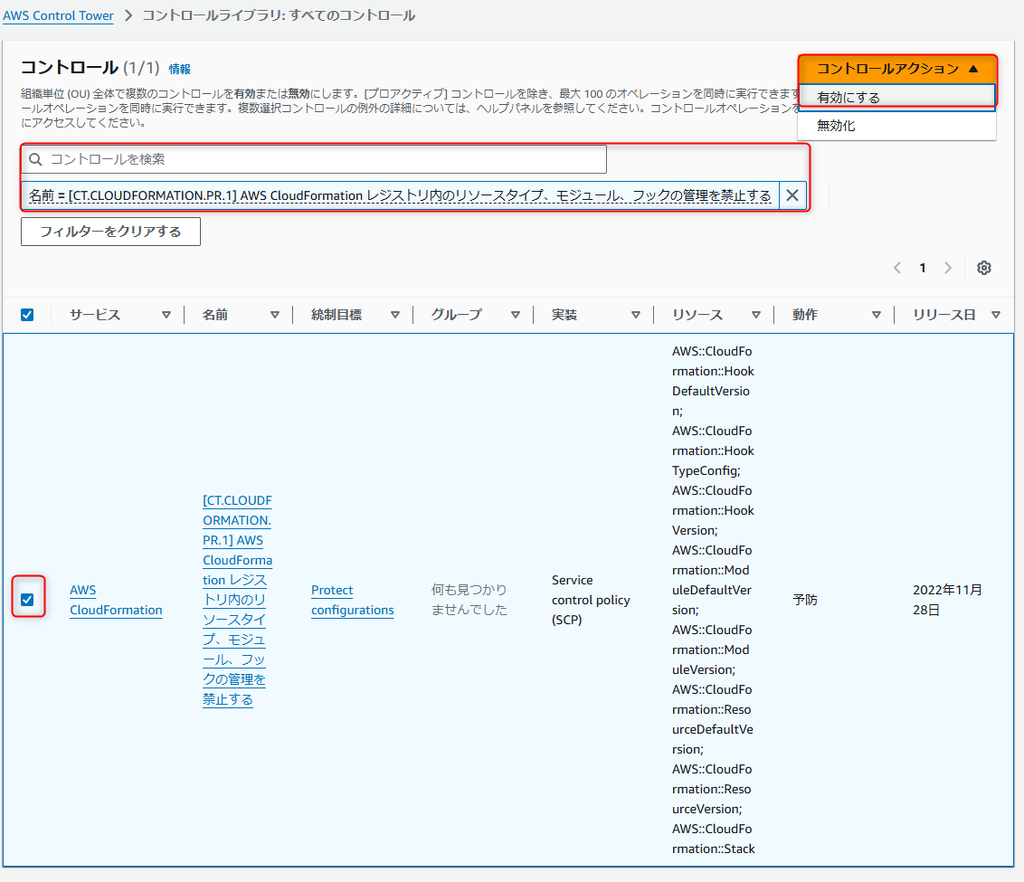Image resolution: width=1024 pixels, height=882 pixels.
Task: Select page number 1
Action: (922, 268)
